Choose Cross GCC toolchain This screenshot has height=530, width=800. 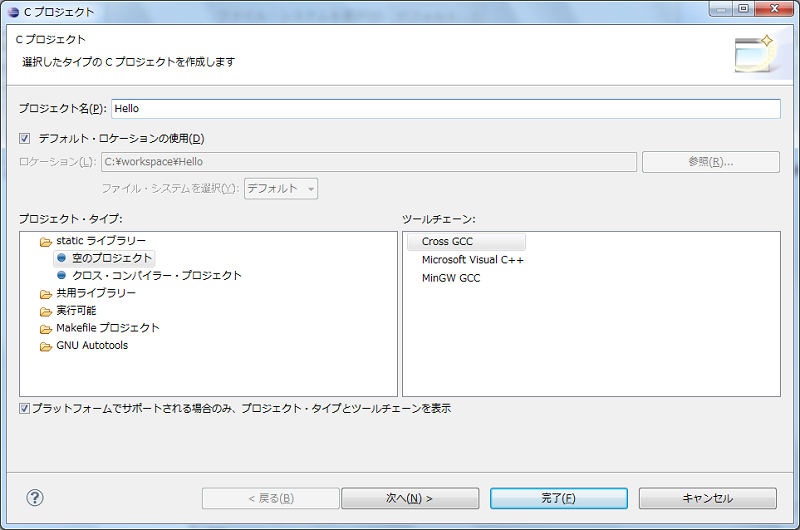466,241
